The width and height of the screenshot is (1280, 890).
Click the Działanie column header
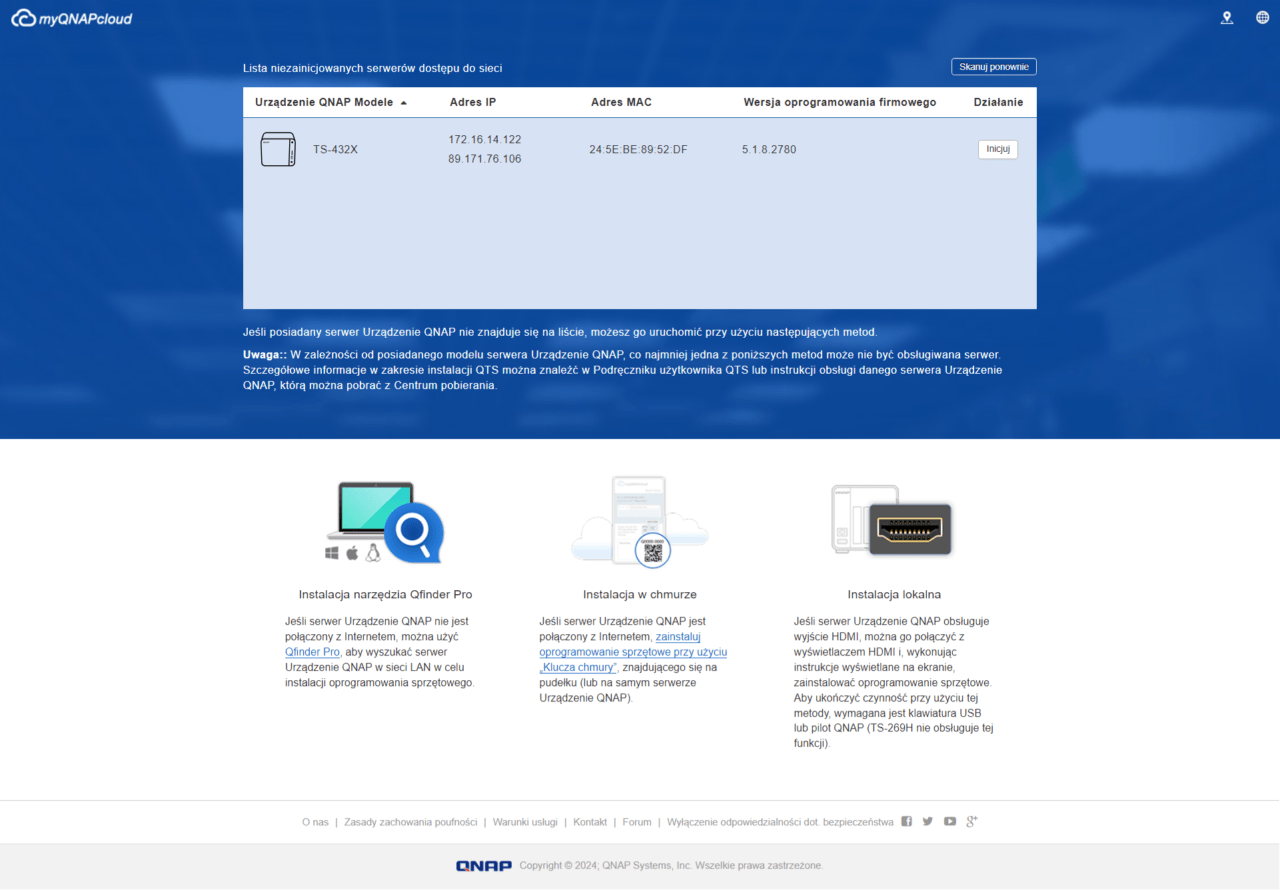999,103
